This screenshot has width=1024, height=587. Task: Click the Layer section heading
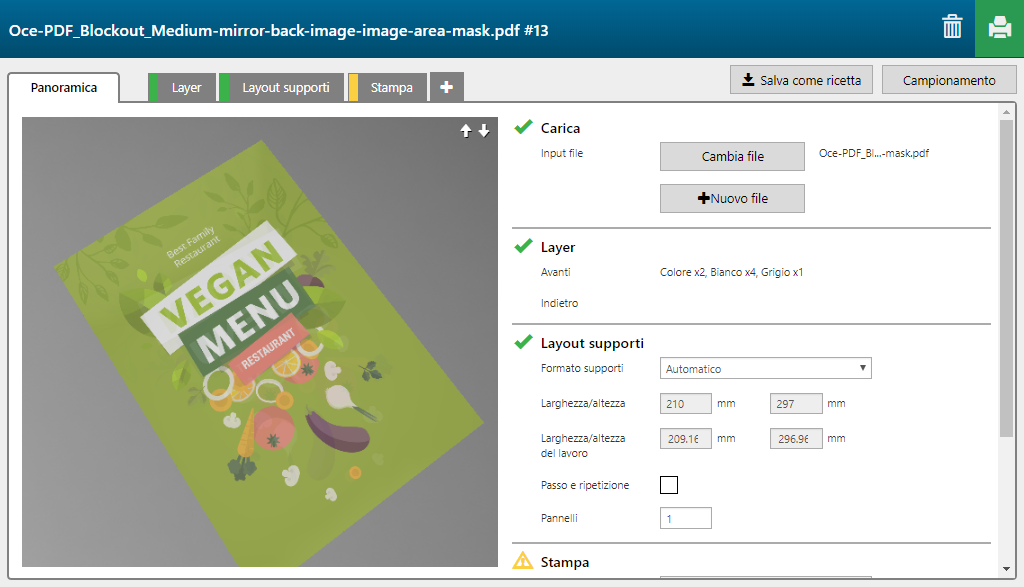click(558, 247)
